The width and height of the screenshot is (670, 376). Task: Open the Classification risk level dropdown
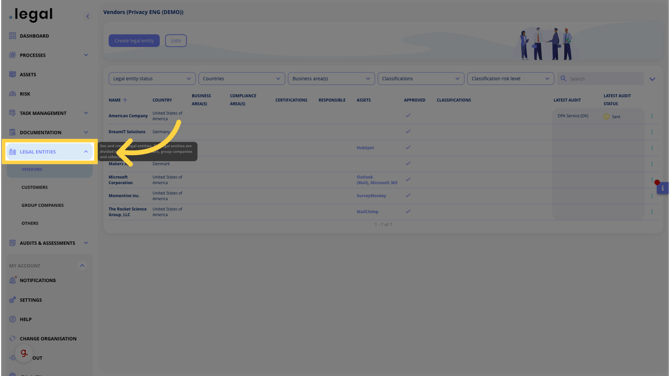click(511, 79)
